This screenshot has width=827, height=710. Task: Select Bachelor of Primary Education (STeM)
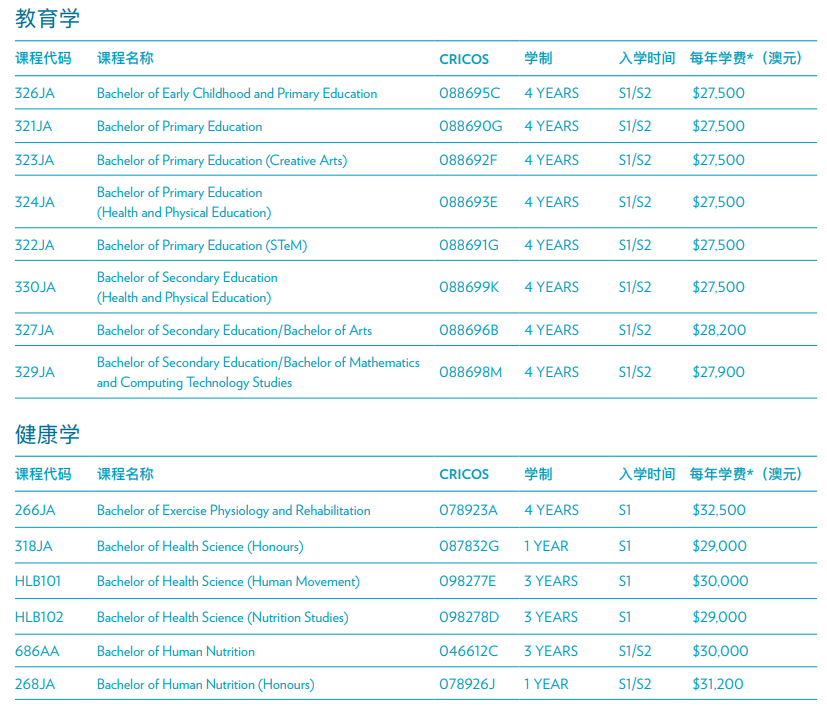click(202, 245)
